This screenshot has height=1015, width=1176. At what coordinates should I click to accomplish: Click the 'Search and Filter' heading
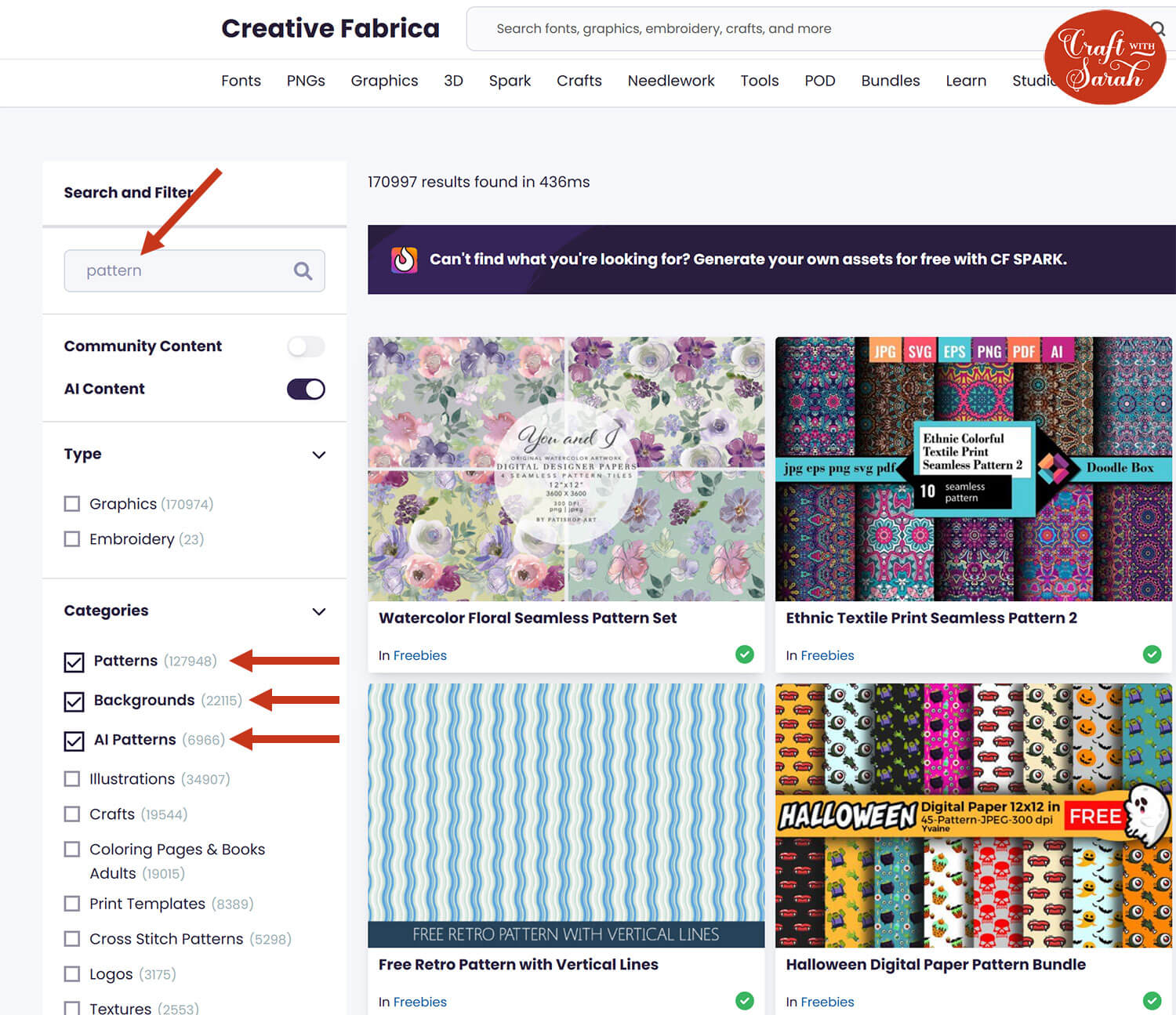point(129,193)
